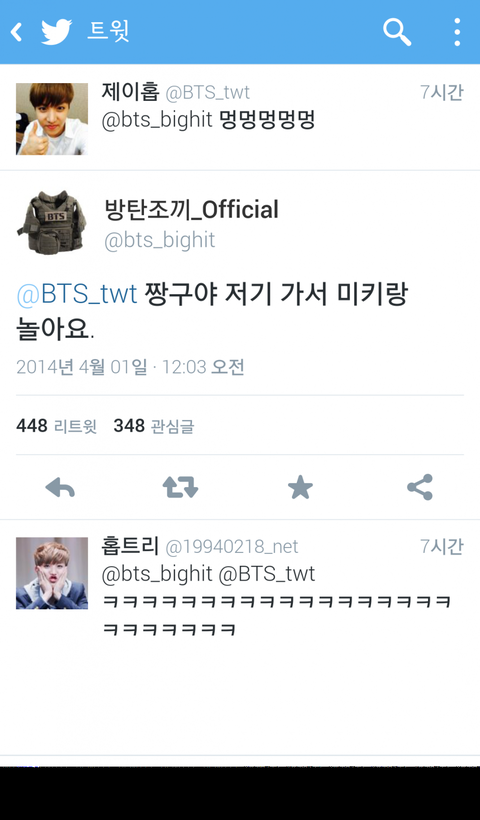Open the 홉트리 ㅋㅋㅋ reply tweet
The height and width of the screenshot is (820, 480).
click(x=240, y=586)
